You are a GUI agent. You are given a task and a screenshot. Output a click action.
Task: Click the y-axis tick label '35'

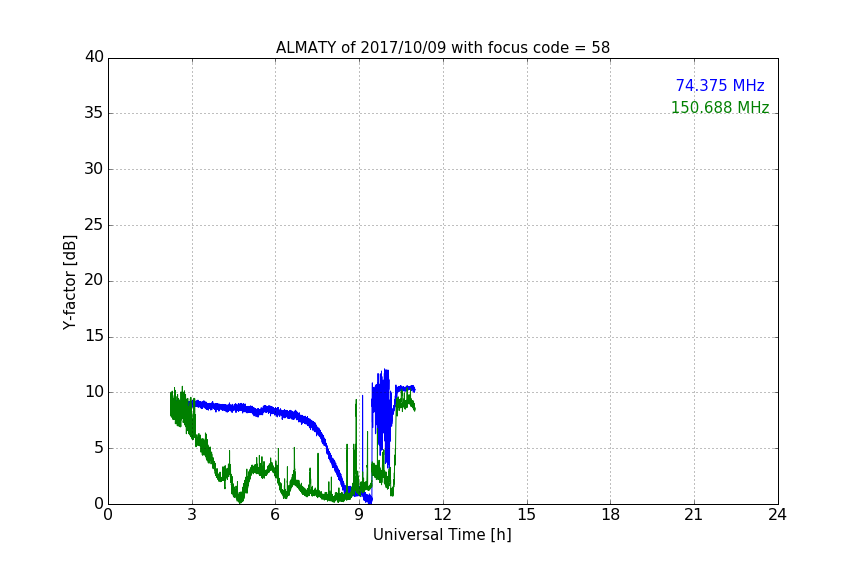94,113
